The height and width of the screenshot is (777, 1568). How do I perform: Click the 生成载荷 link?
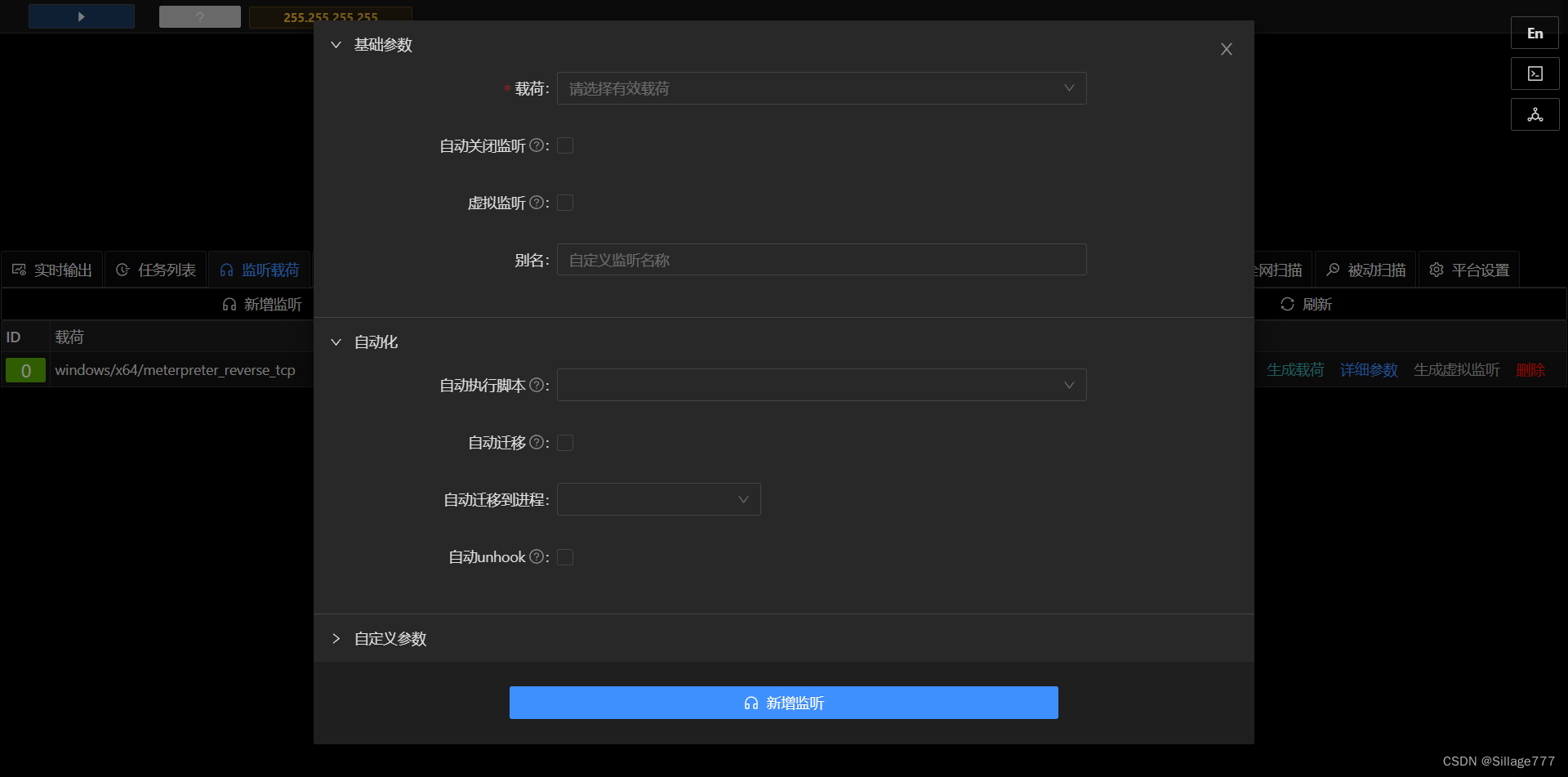click(x=1295, y=370)
